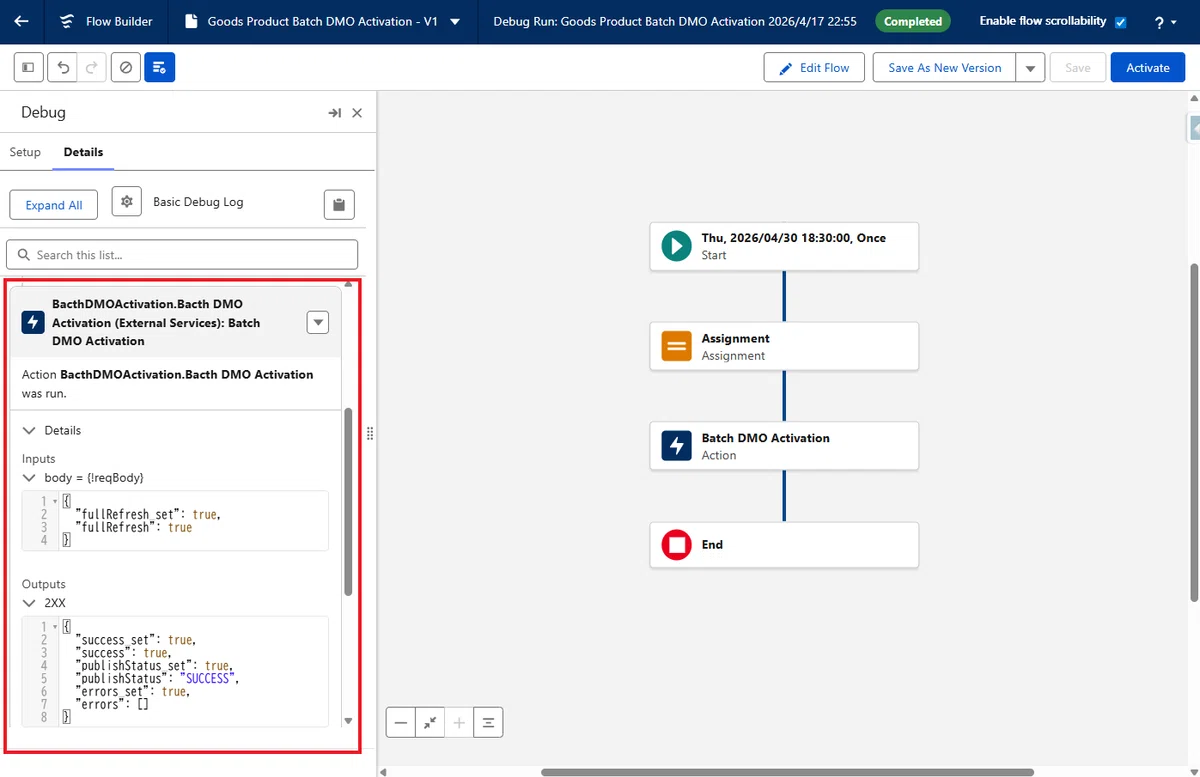Click the canvas horizontal scrollbar

pos(788,772)
